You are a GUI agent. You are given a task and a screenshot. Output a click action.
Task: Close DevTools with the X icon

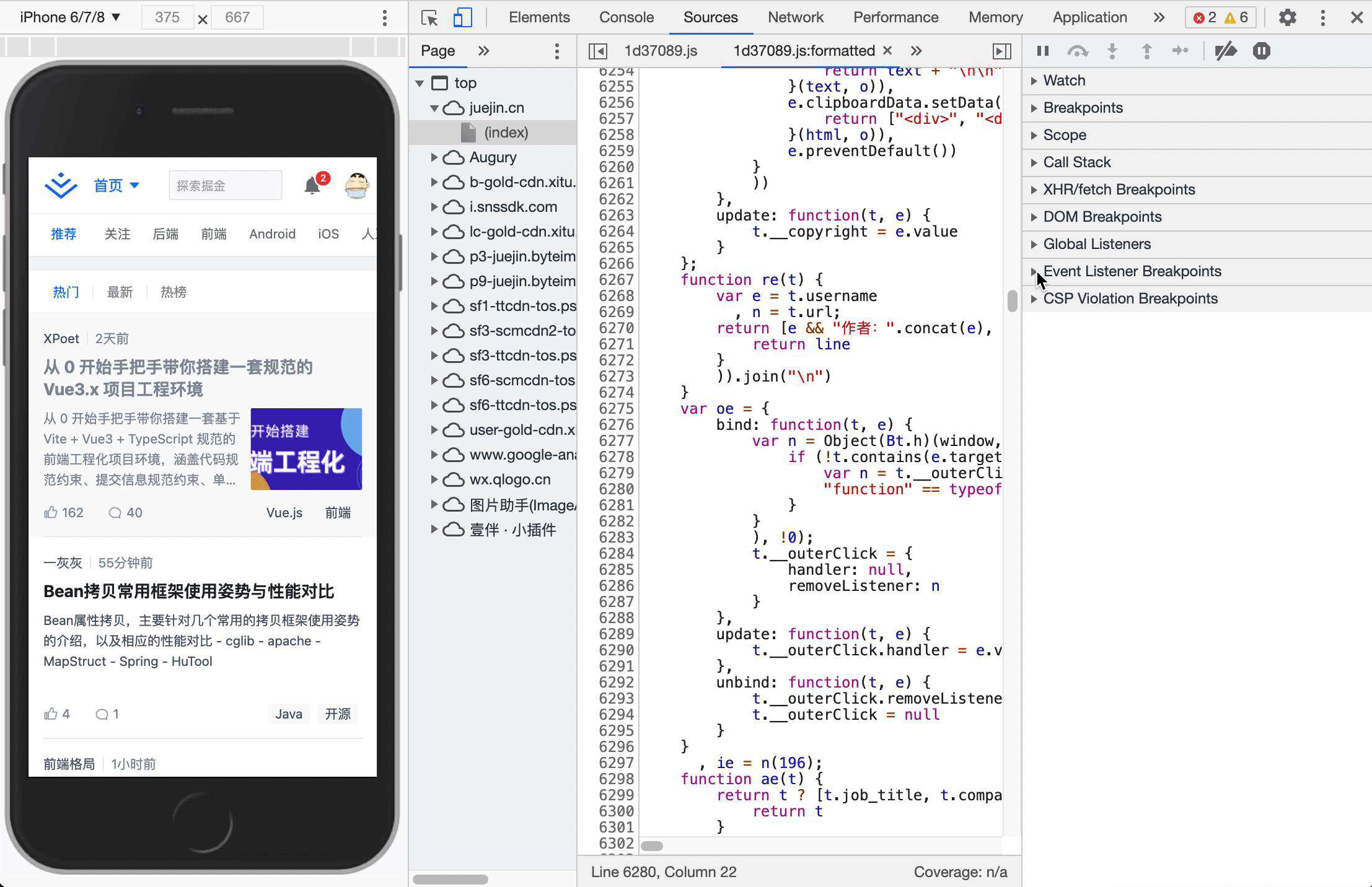1357,17
